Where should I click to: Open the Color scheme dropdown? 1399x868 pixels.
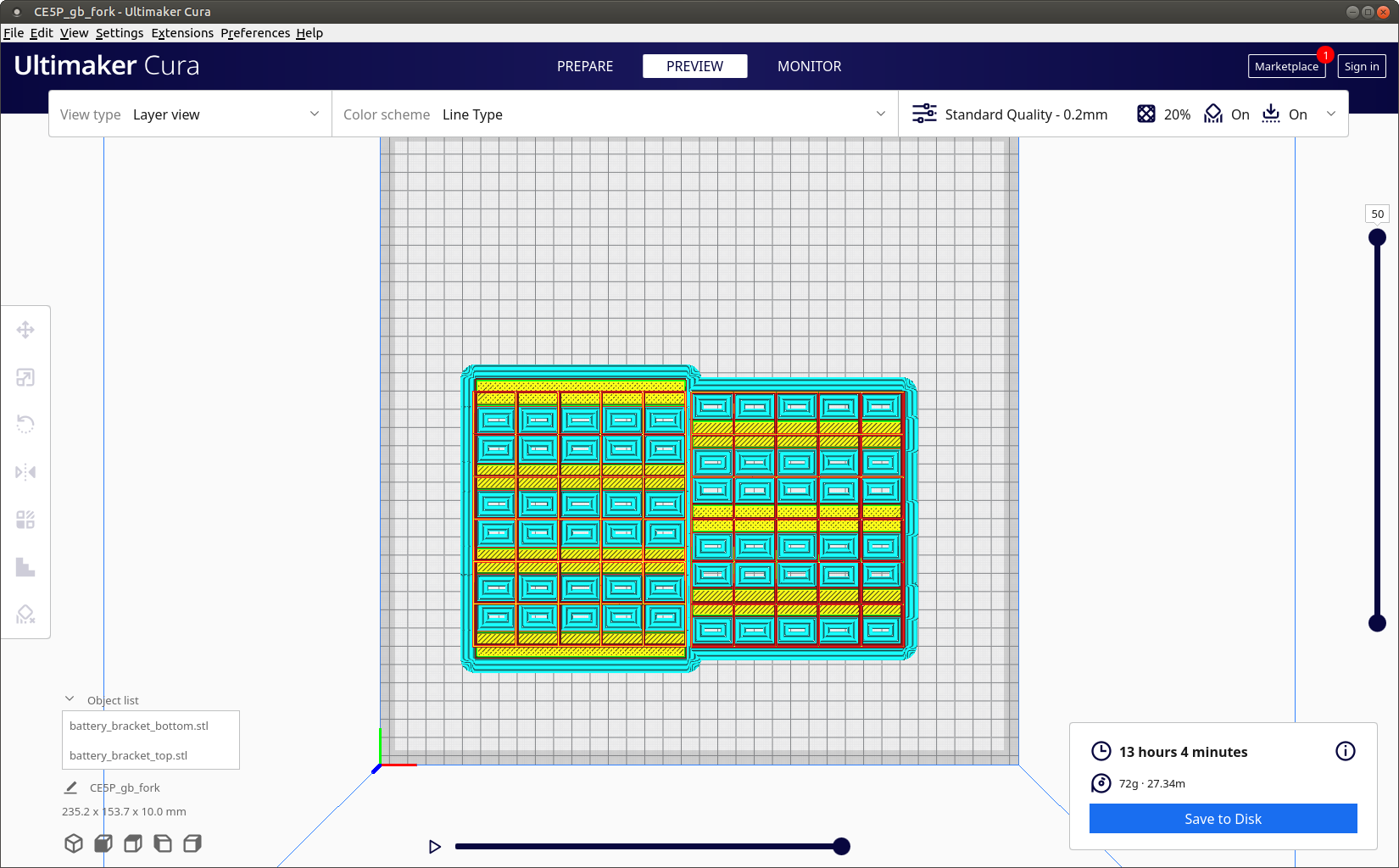[x=614, y=114]
